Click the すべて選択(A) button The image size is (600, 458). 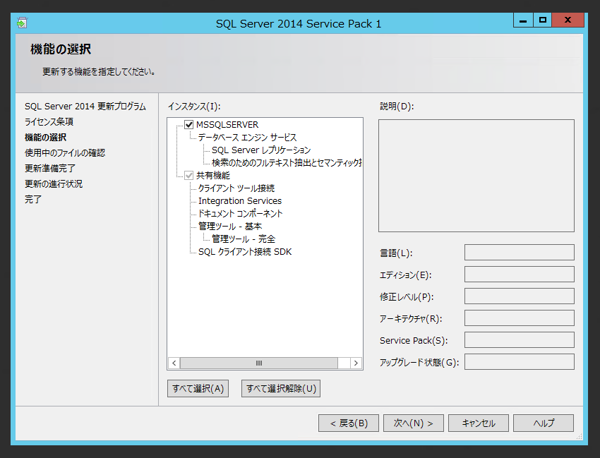tap(198, 388)
